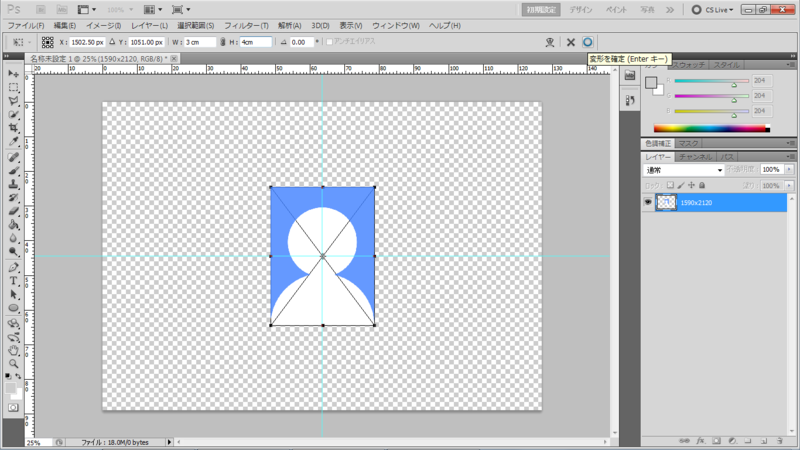This screenshot has height=450, width=800.
Task: Open the Mini Bridge panel icon
Action: (x=630, y=76)
